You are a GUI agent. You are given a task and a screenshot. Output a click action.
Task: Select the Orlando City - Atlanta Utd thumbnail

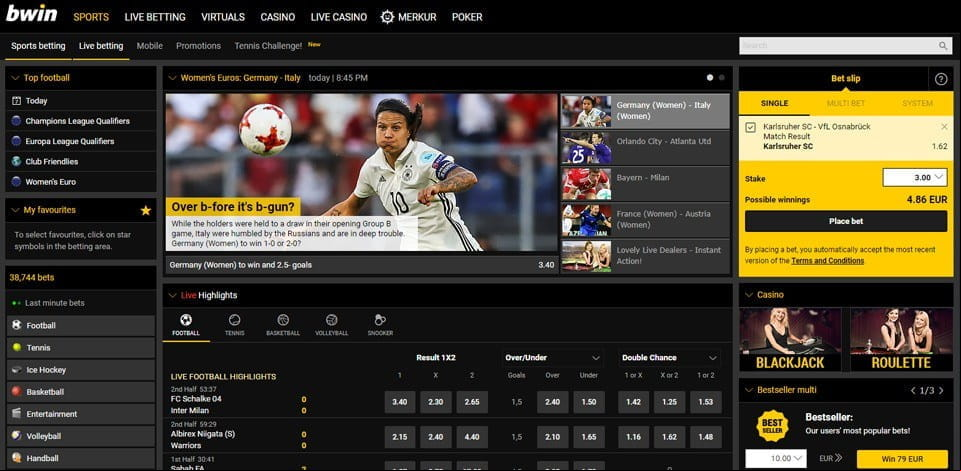(x=587, y=148)
